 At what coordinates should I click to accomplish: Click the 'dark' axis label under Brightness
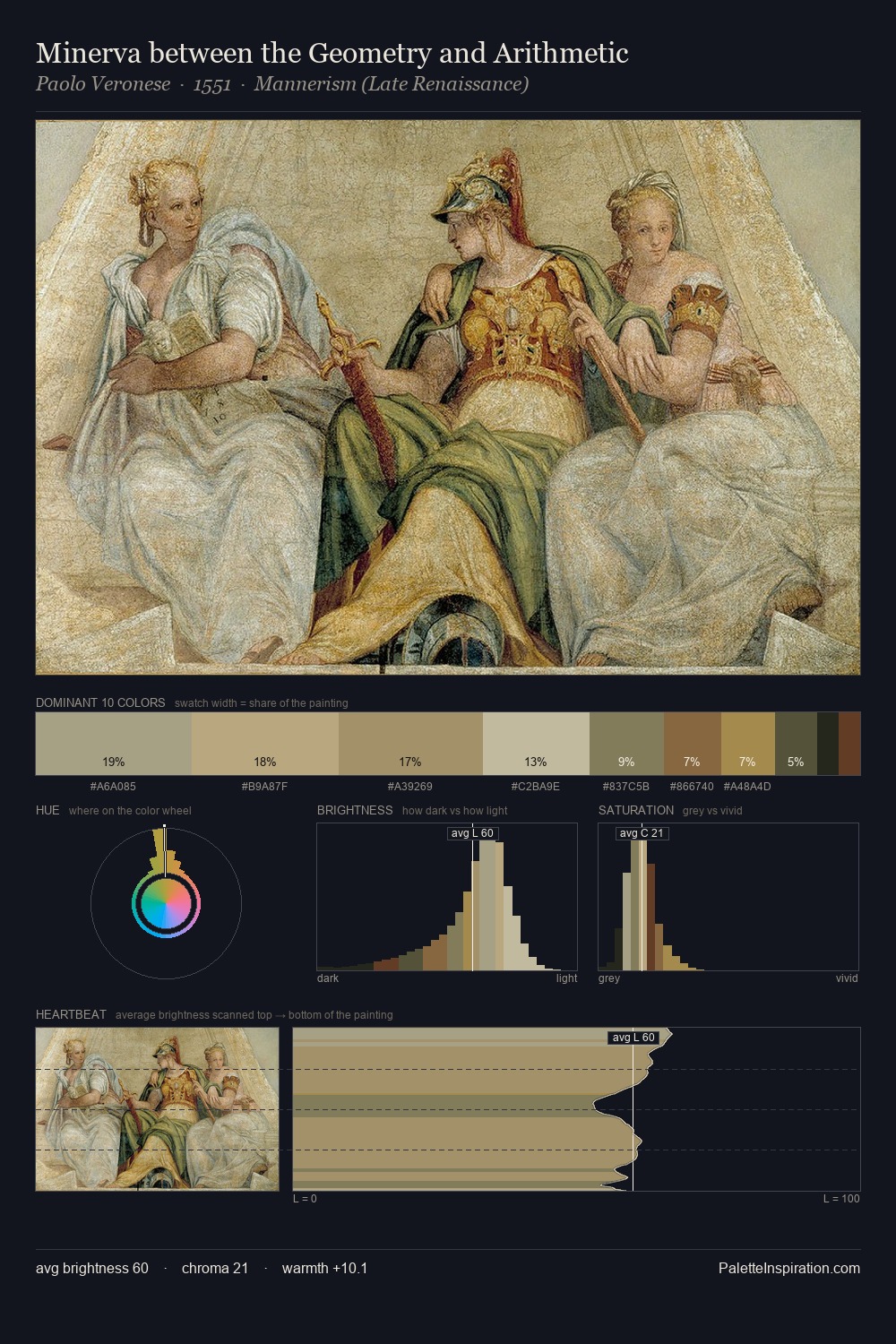click(x=328, y=978)
